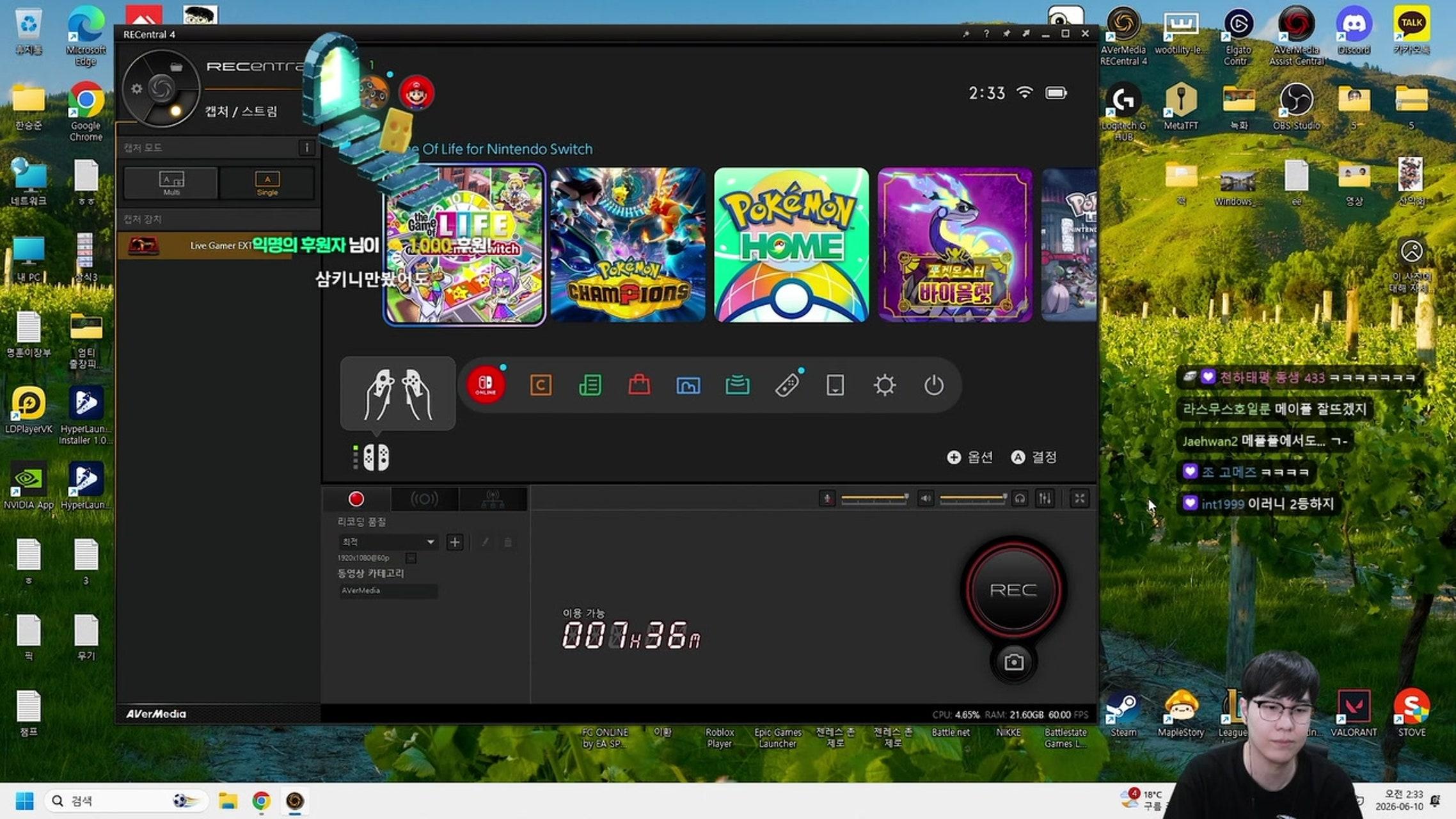Enter fullscreen preview mode
Viewport: 1456px width, 819px height.
click(1080, 498)
